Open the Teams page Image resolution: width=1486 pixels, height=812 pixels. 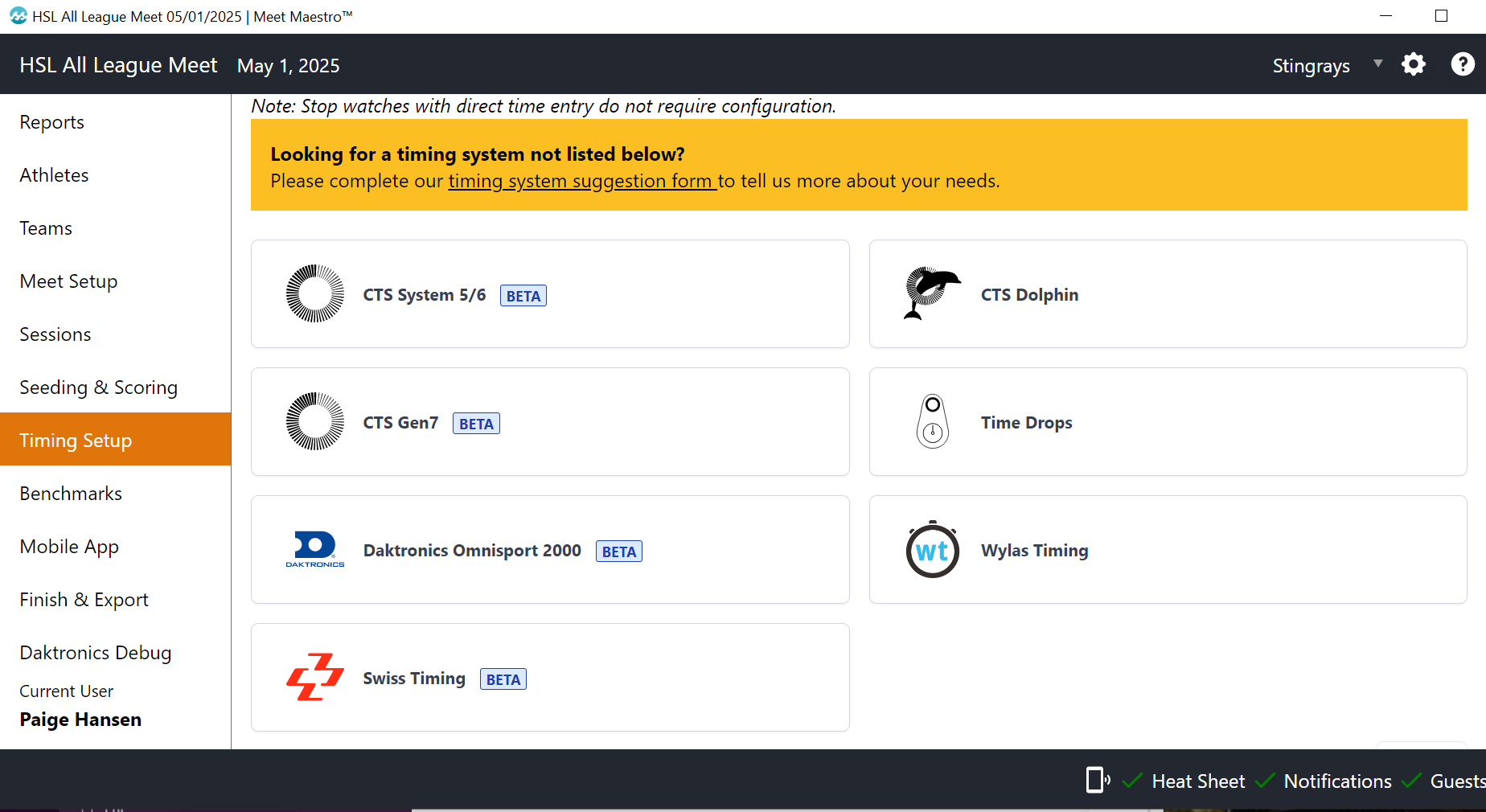pos(116,228)
